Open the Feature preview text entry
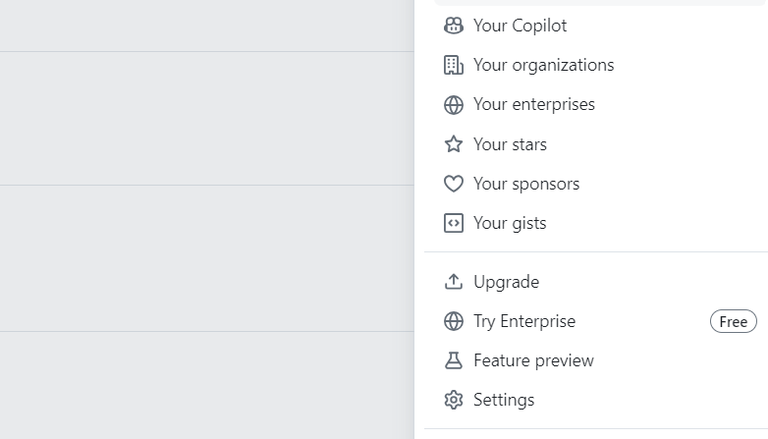The height and width of the screenshot is (439, 768). pos(533,361)
